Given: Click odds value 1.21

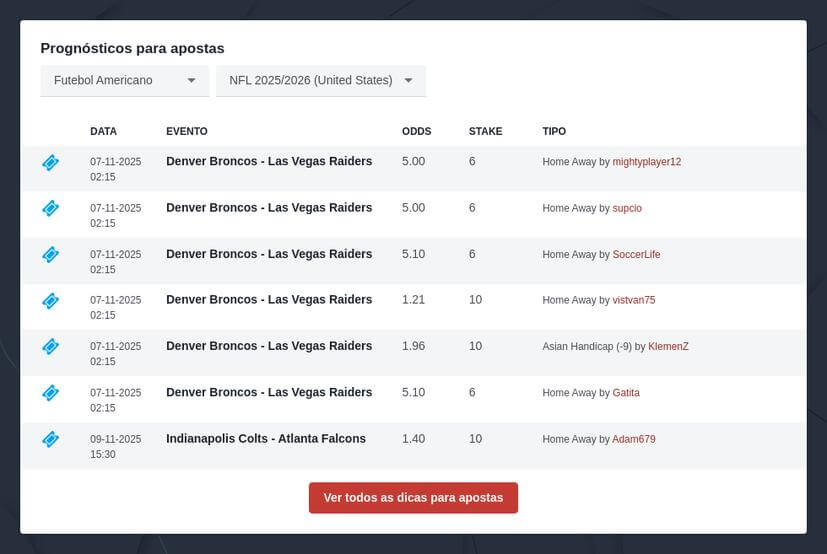Looking at the screenshot, I should click(x=414, y=300).
